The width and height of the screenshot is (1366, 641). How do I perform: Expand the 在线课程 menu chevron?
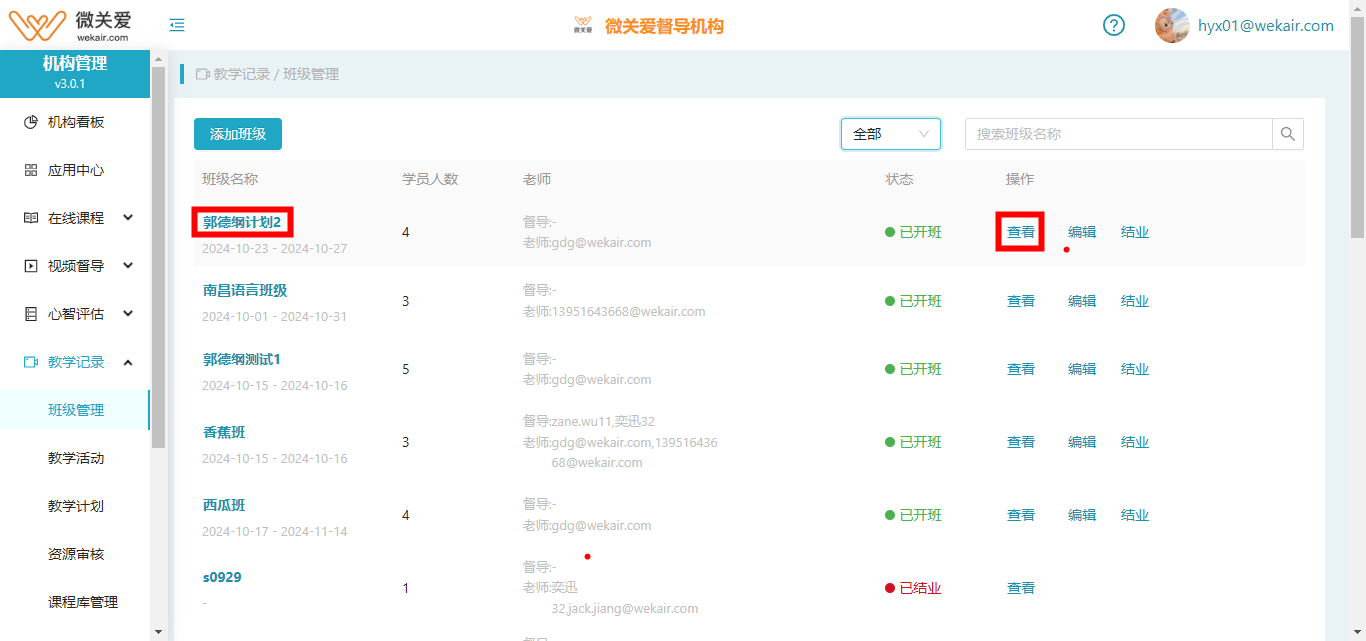(x=128, y=218)
